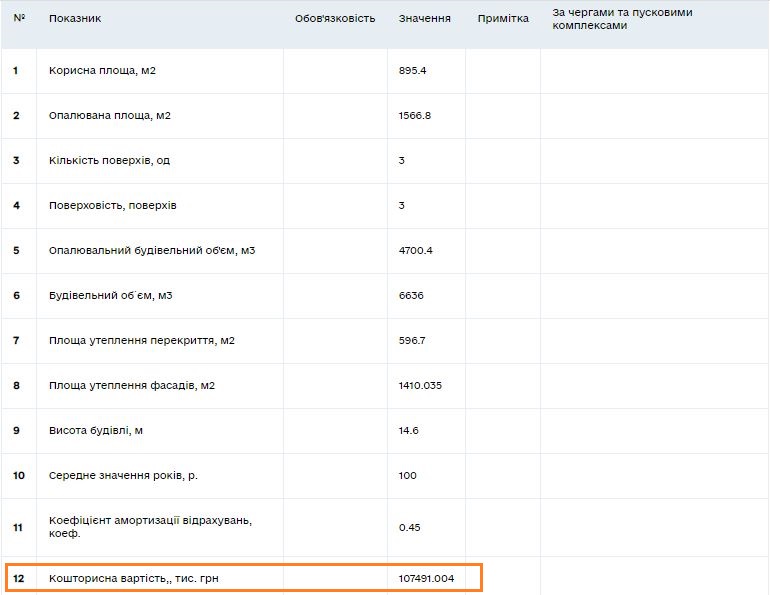Click the value 6636 for building volume
The width and height of the screenshot is (770, 595).
click(411, 296)
